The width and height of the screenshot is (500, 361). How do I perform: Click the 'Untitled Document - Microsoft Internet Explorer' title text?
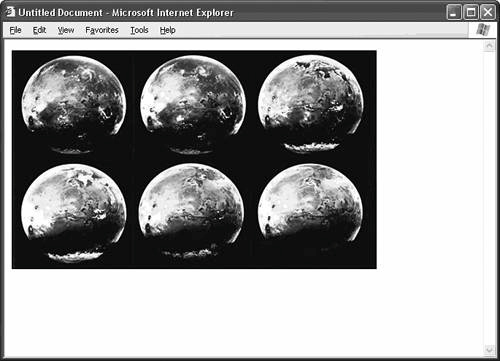(126, 13)
